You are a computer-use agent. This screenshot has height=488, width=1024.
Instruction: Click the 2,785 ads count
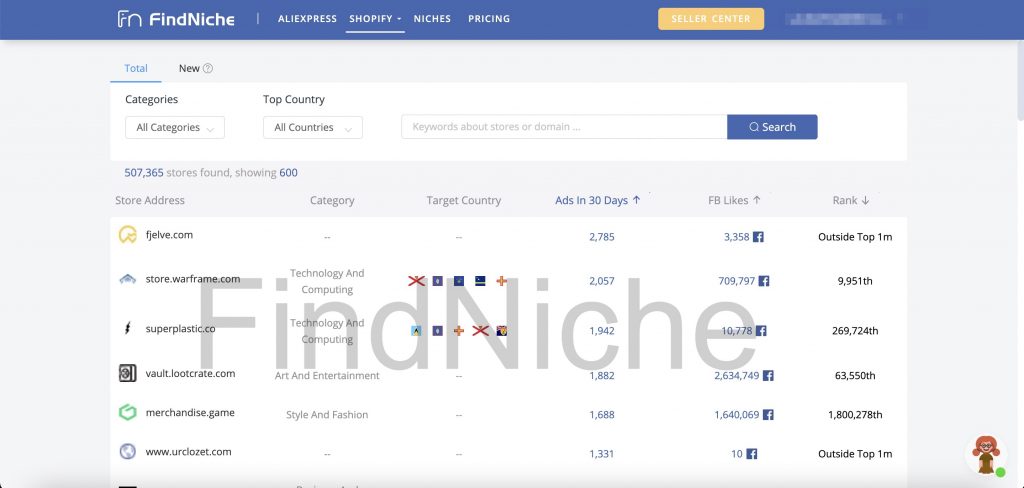click(x=601, y=237)
